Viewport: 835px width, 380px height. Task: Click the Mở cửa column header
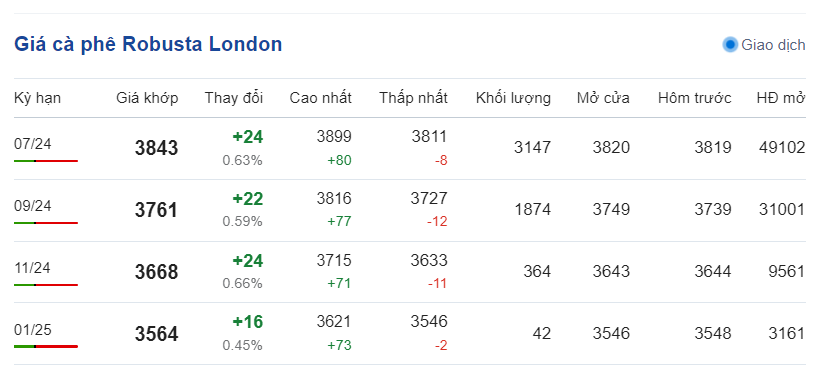pyautogui.click(x=603, y=98)
